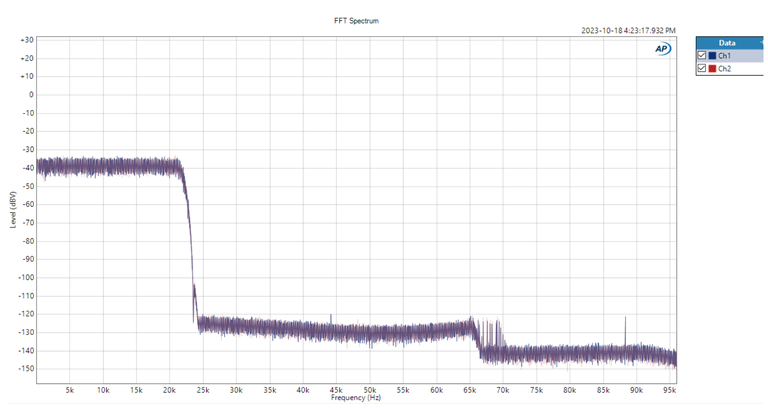Viewport: 768px width, 416px height.
Task: Click the Data legend header
Action: (x=727, y=43)
